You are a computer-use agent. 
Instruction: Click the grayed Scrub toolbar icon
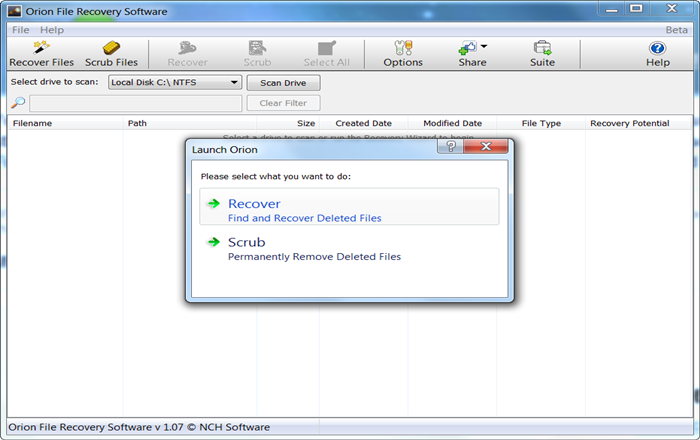tap(257, 54)
